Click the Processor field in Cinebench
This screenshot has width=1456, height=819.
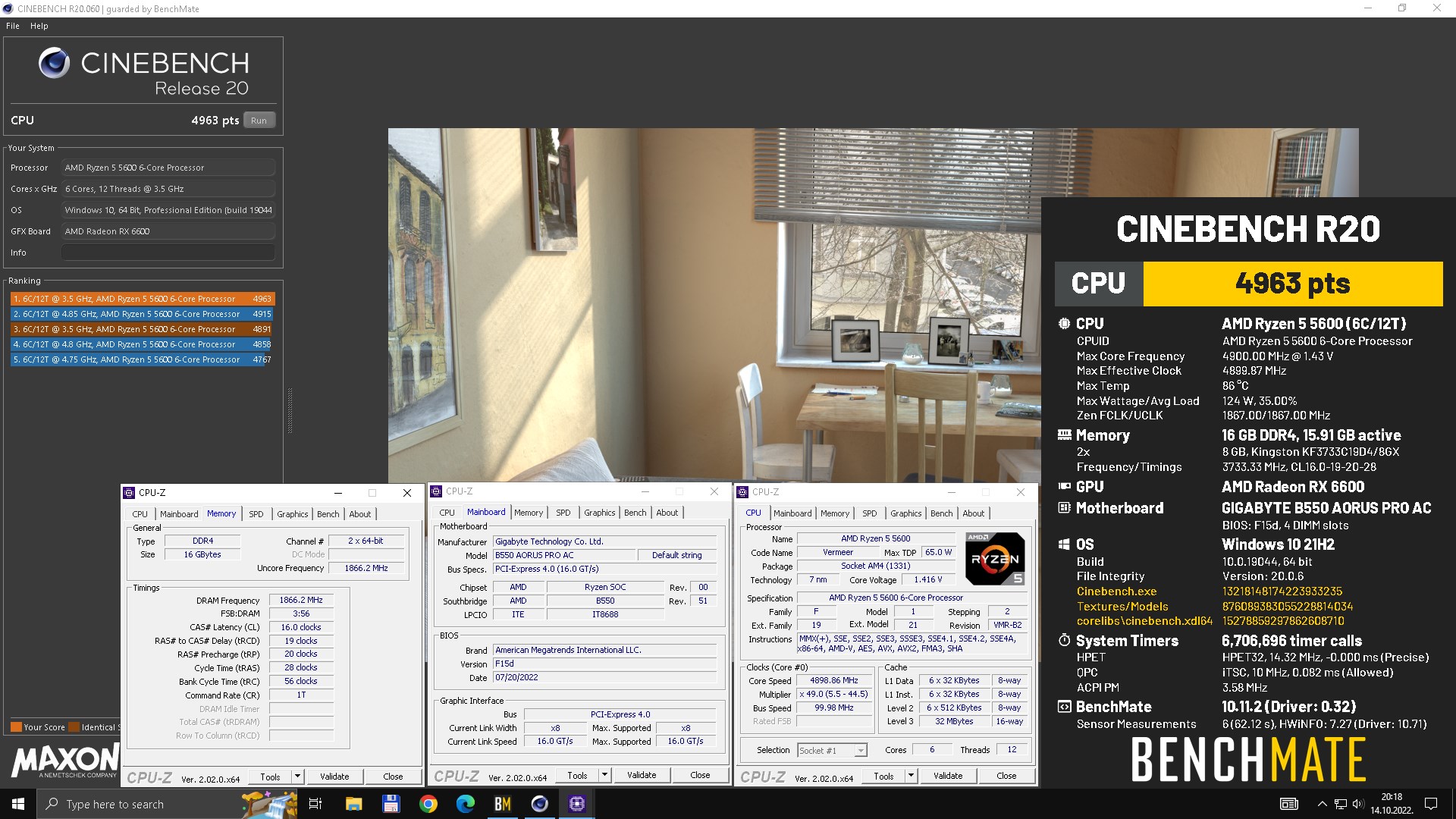click(x=168, y=168)
